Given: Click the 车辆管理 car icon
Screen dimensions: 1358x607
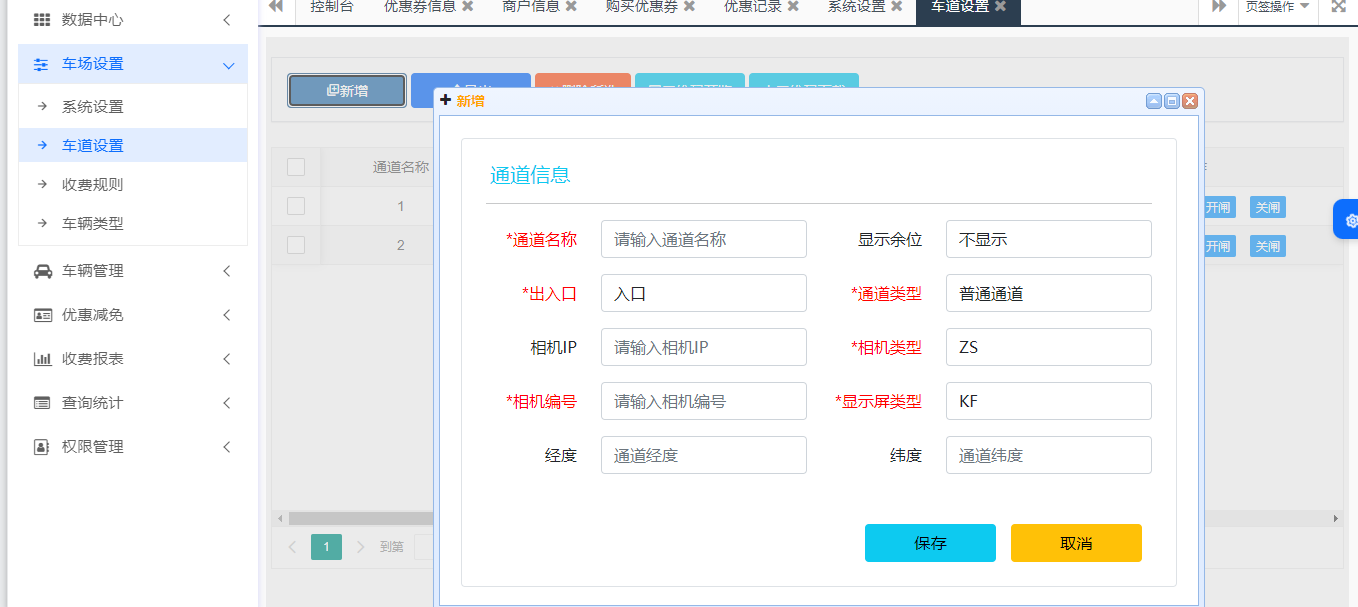Looking at the screenshot, I should 40,270.
